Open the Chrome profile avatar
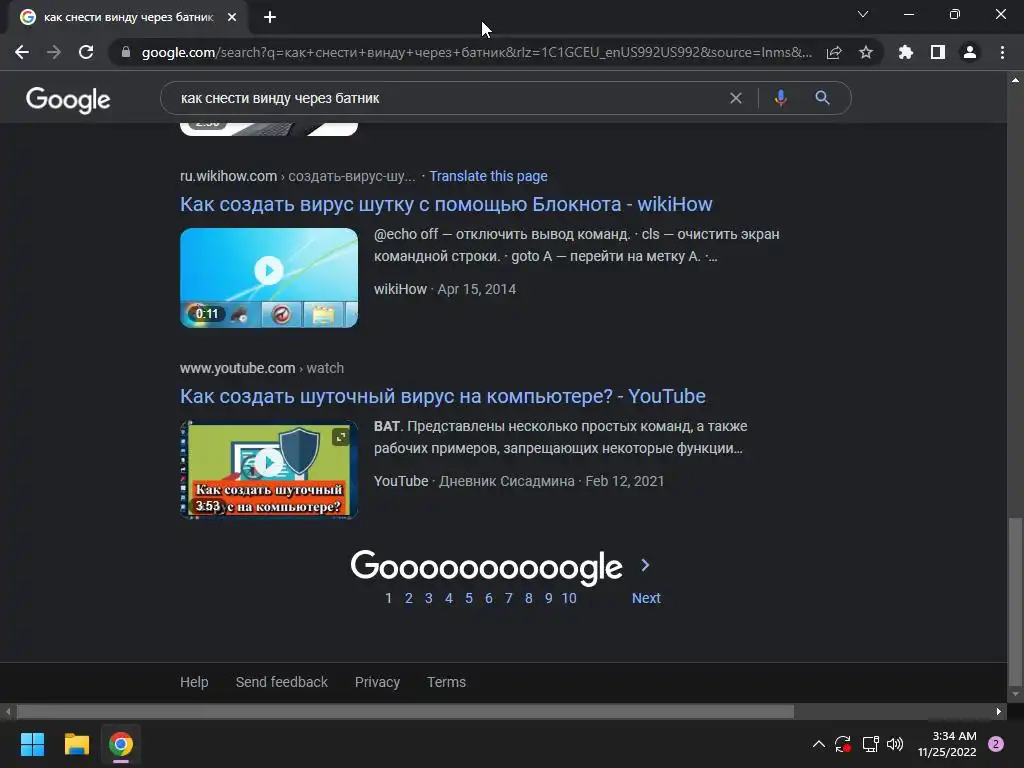 click(970, 52)
